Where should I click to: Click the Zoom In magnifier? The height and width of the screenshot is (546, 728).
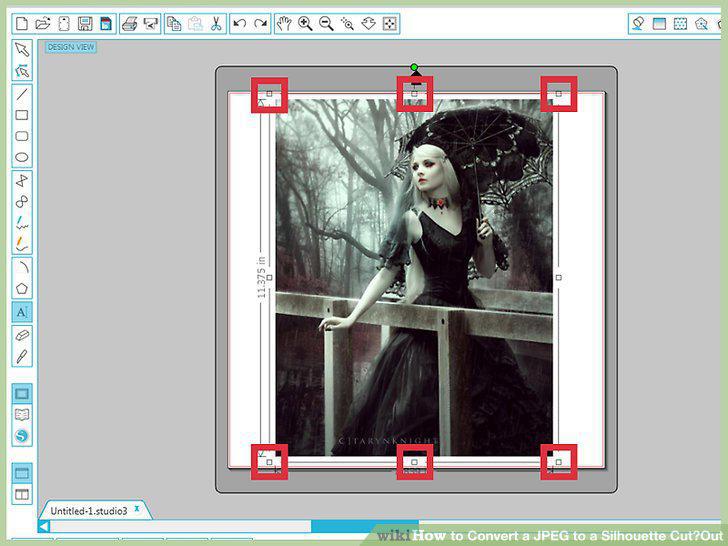pyautogui.click(x=305, y=24)
